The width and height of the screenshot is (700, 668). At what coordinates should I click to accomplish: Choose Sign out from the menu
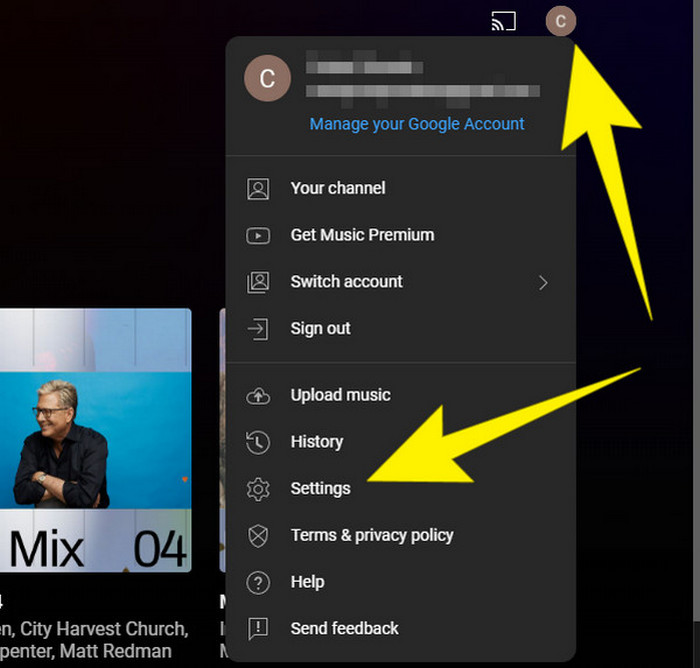(x=320, y=329)
